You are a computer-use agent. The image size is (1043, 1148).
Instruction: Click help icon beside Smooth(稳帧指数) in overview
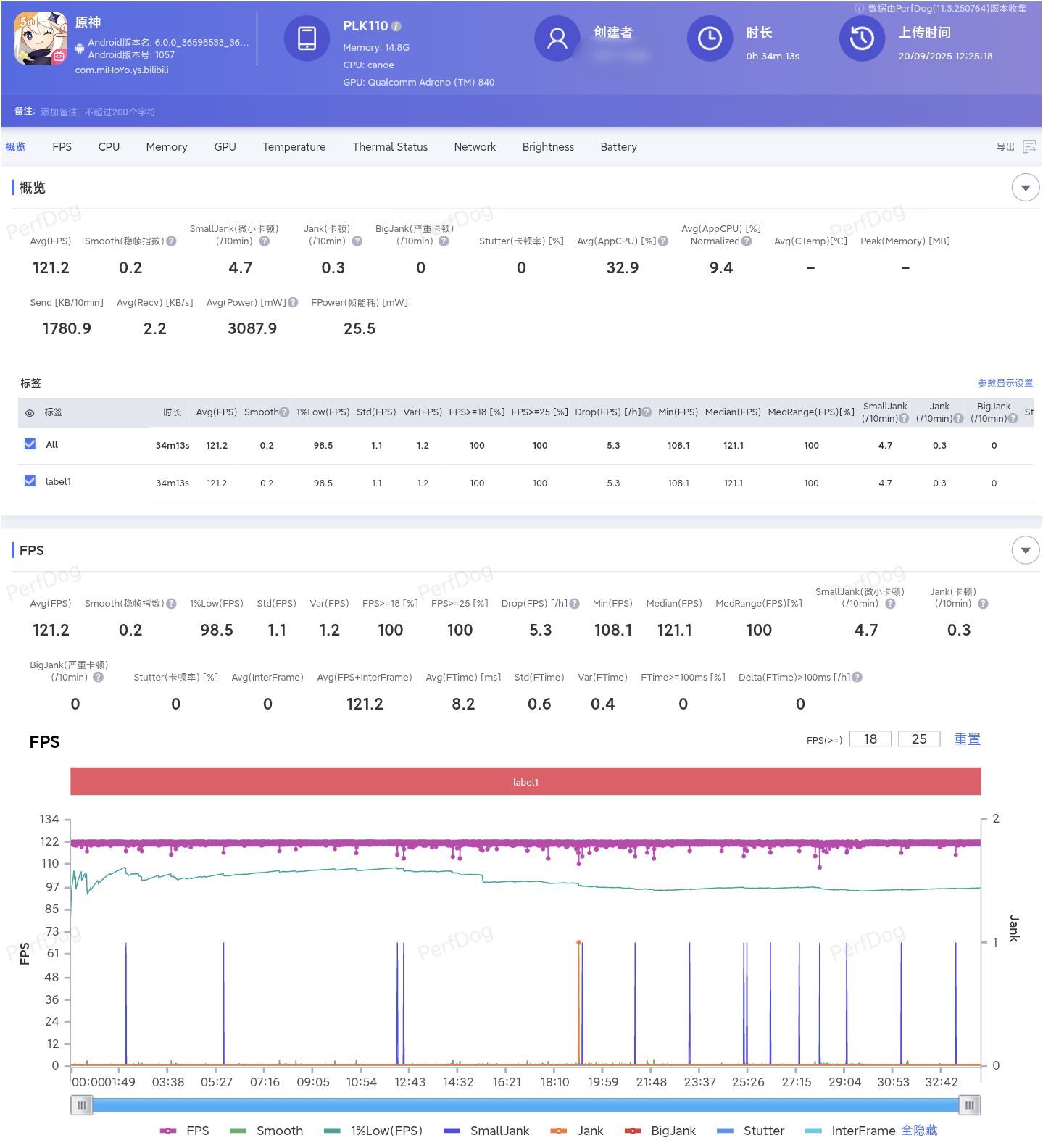172,241
